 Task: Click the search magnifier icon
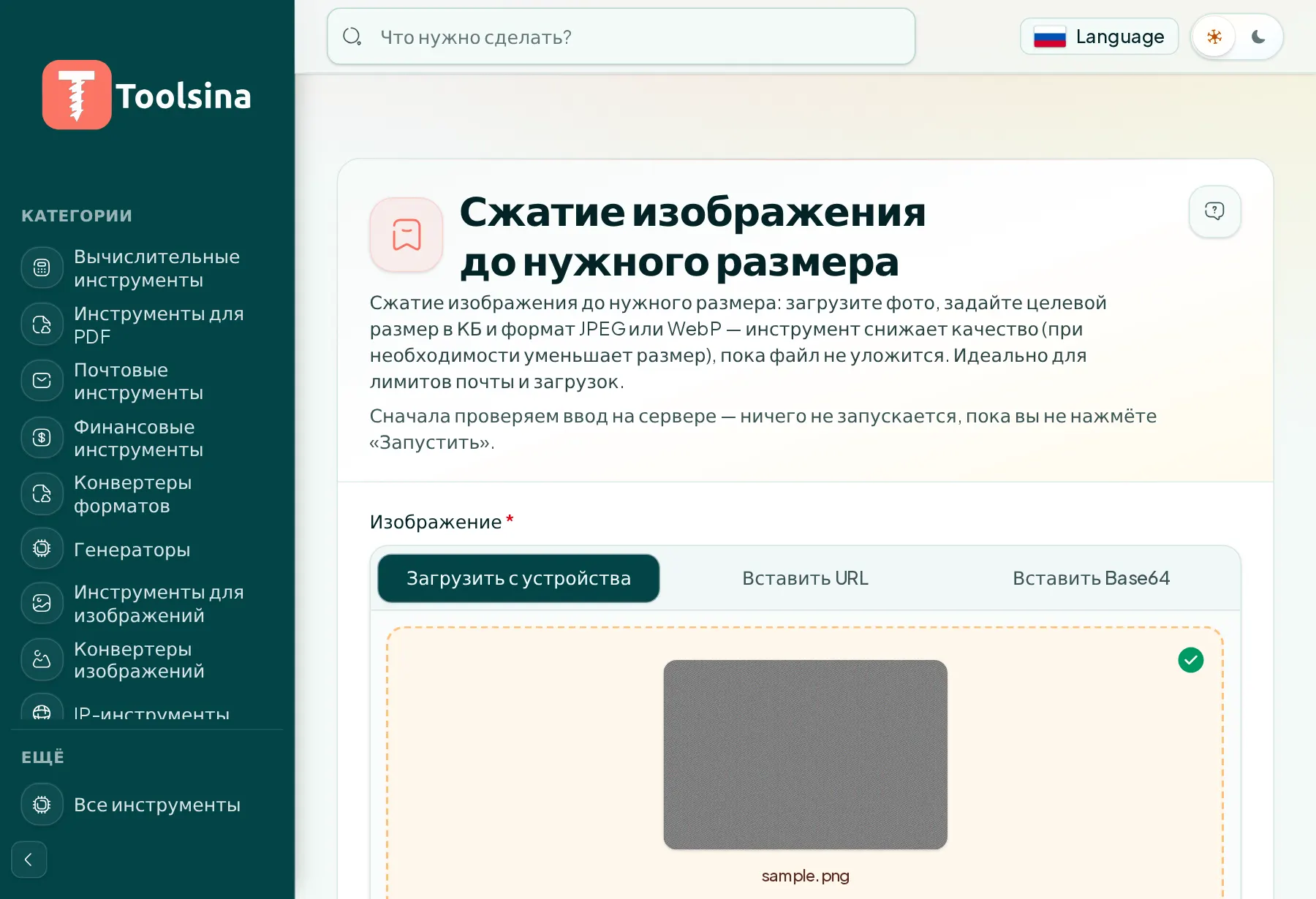coord(352,37)
